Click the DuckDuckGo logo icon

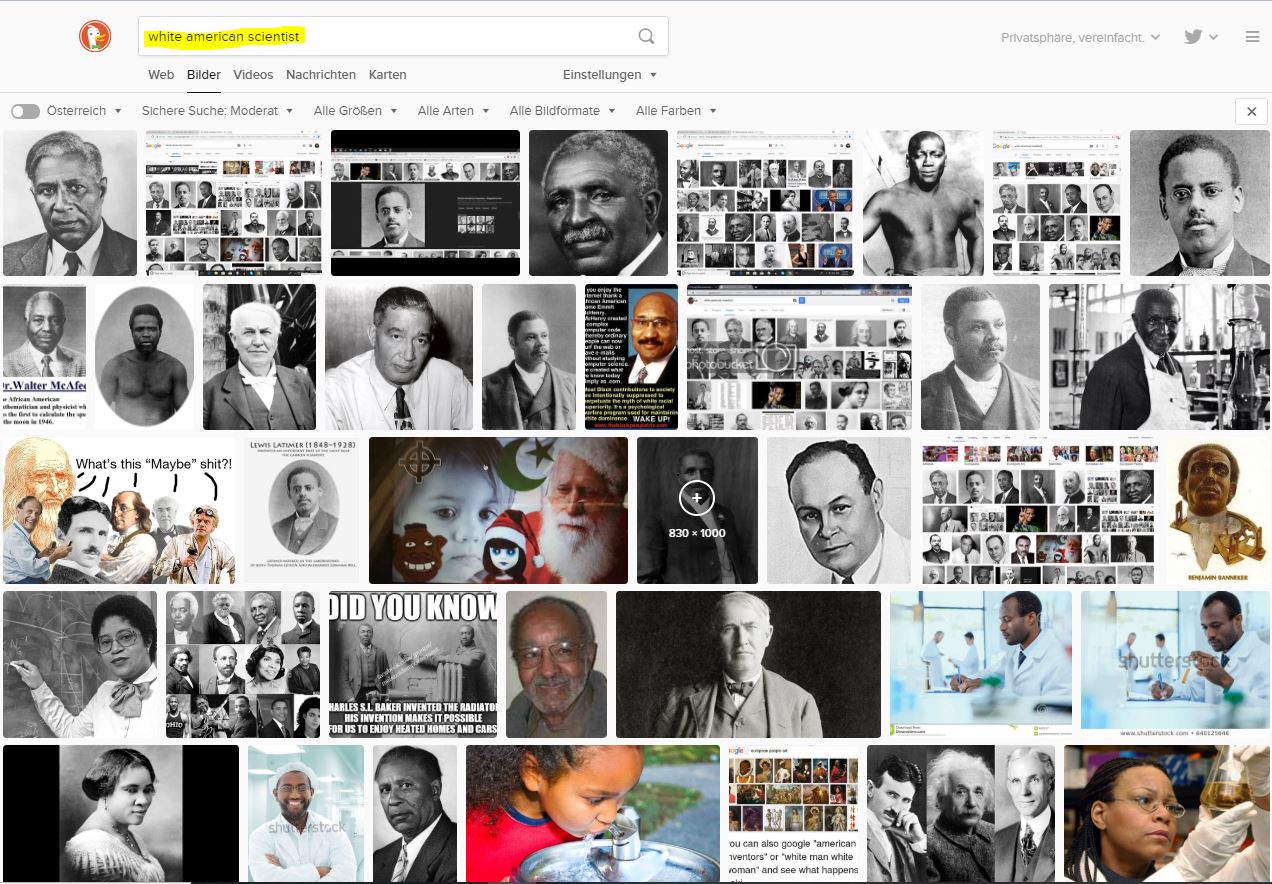[x=95, y=37]
